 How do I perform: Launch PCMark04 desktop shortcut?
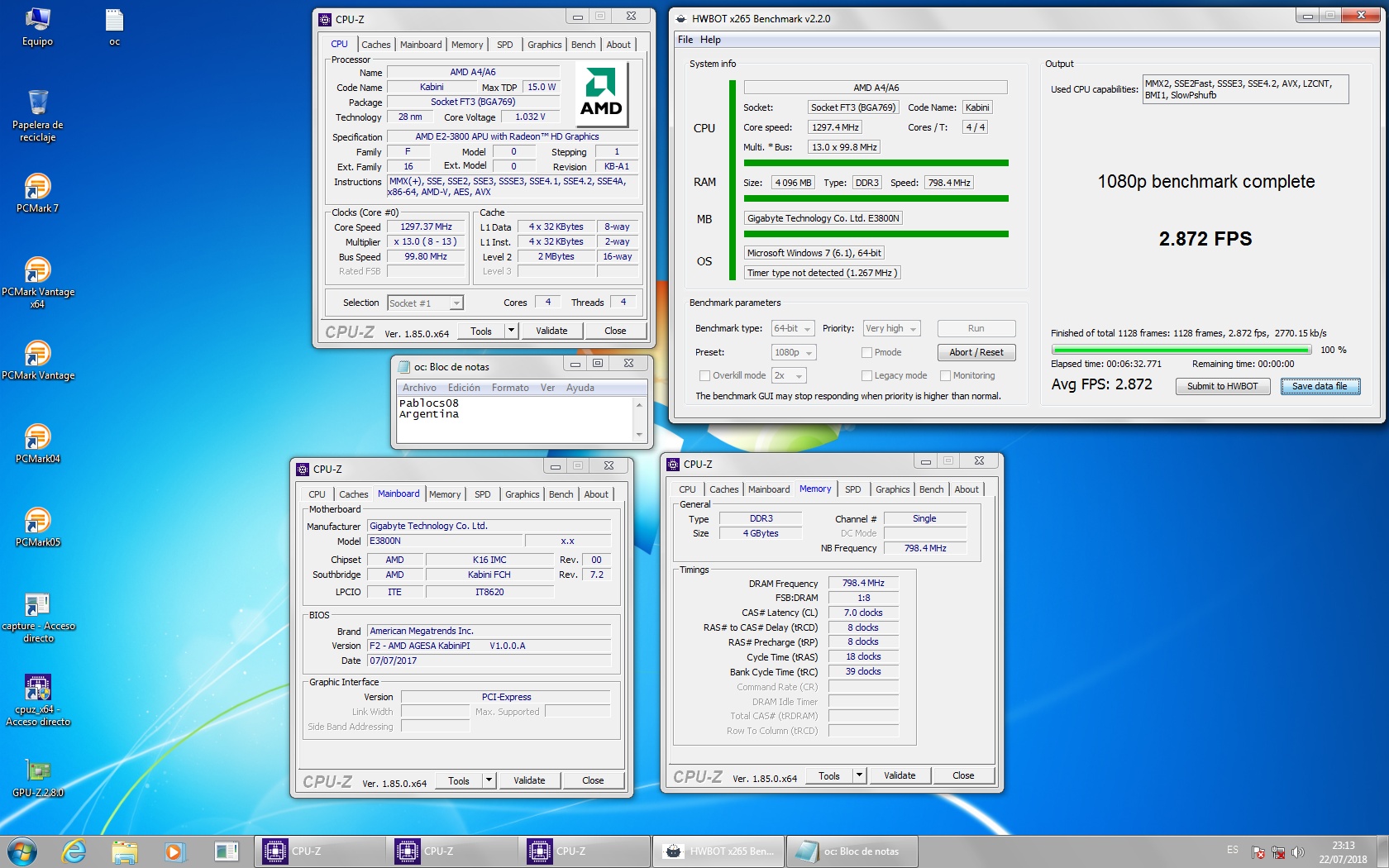click(x=37, y=443)
